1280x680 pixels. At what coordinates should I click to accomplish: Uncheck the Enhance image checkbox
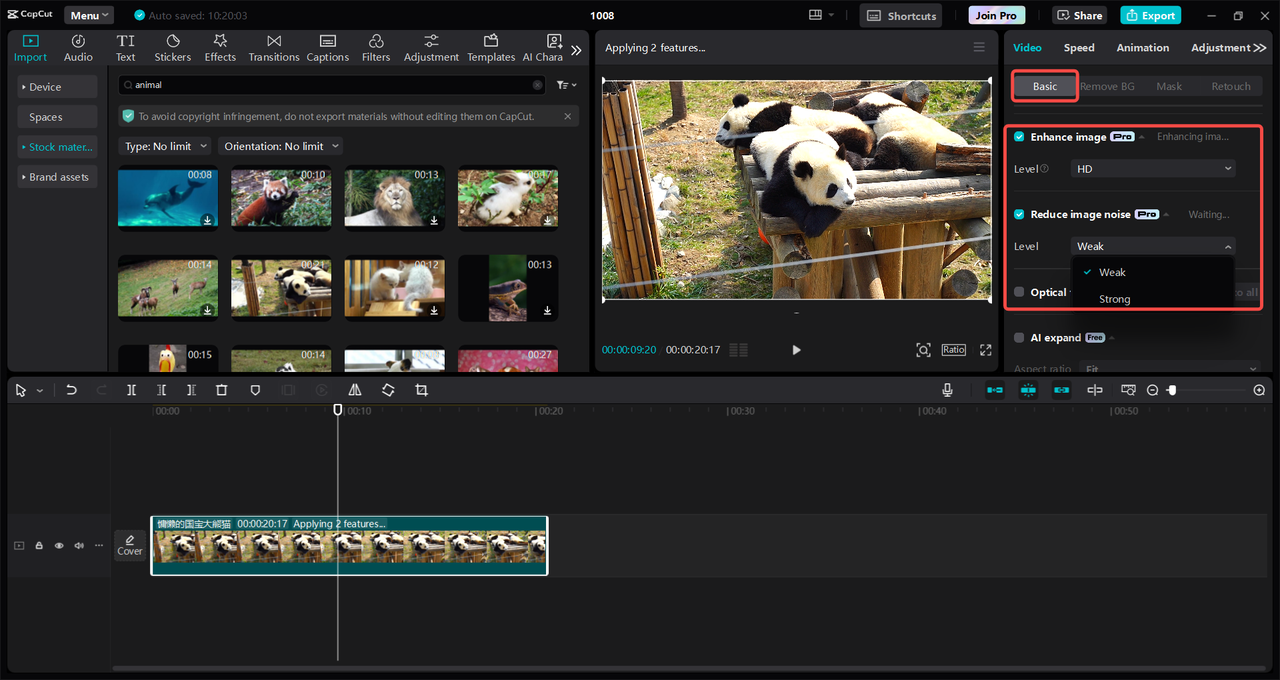(1019, 137)
